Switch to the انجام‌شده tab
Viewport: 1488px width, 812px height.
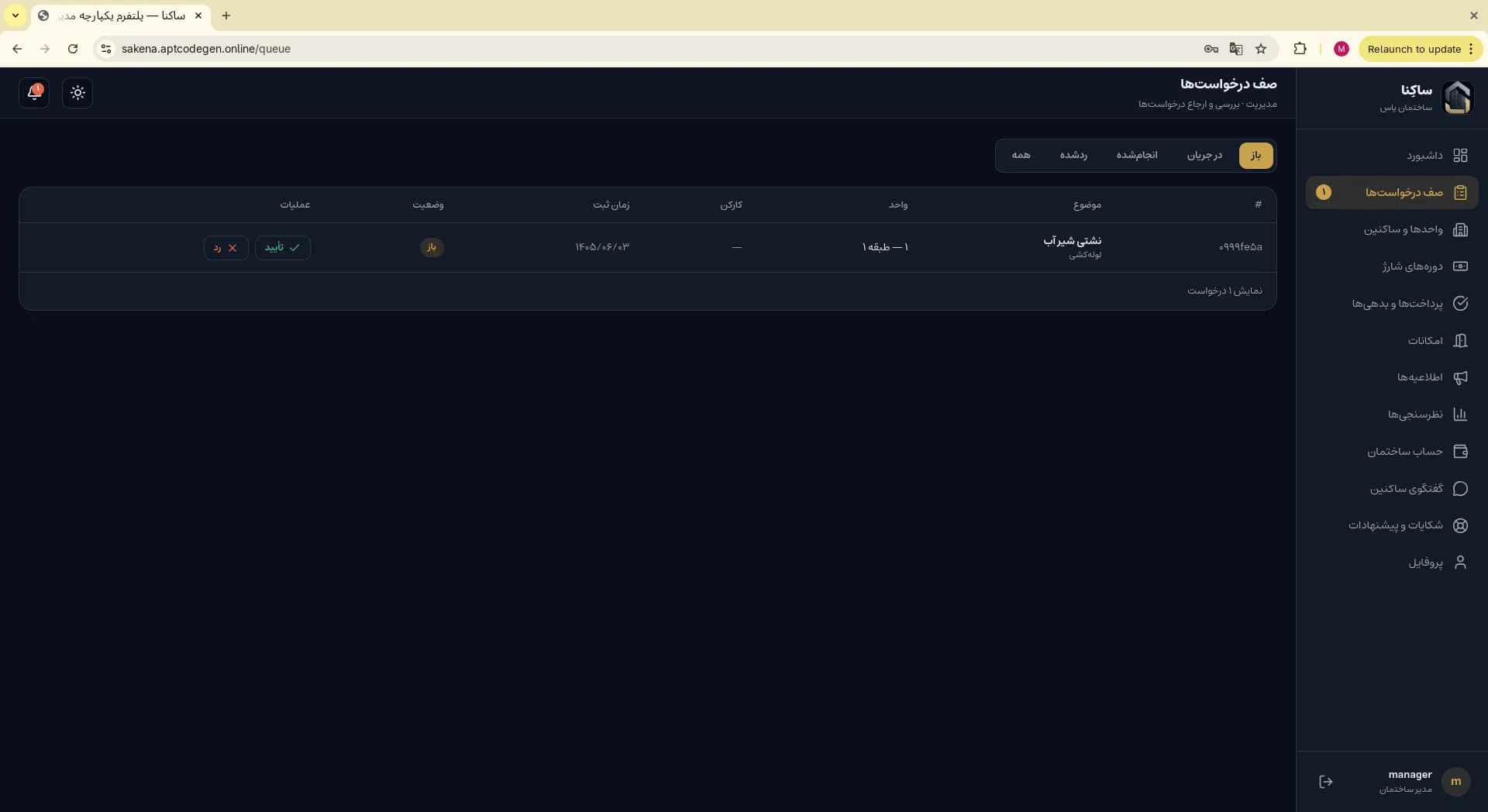click(x=1137, y=156)
